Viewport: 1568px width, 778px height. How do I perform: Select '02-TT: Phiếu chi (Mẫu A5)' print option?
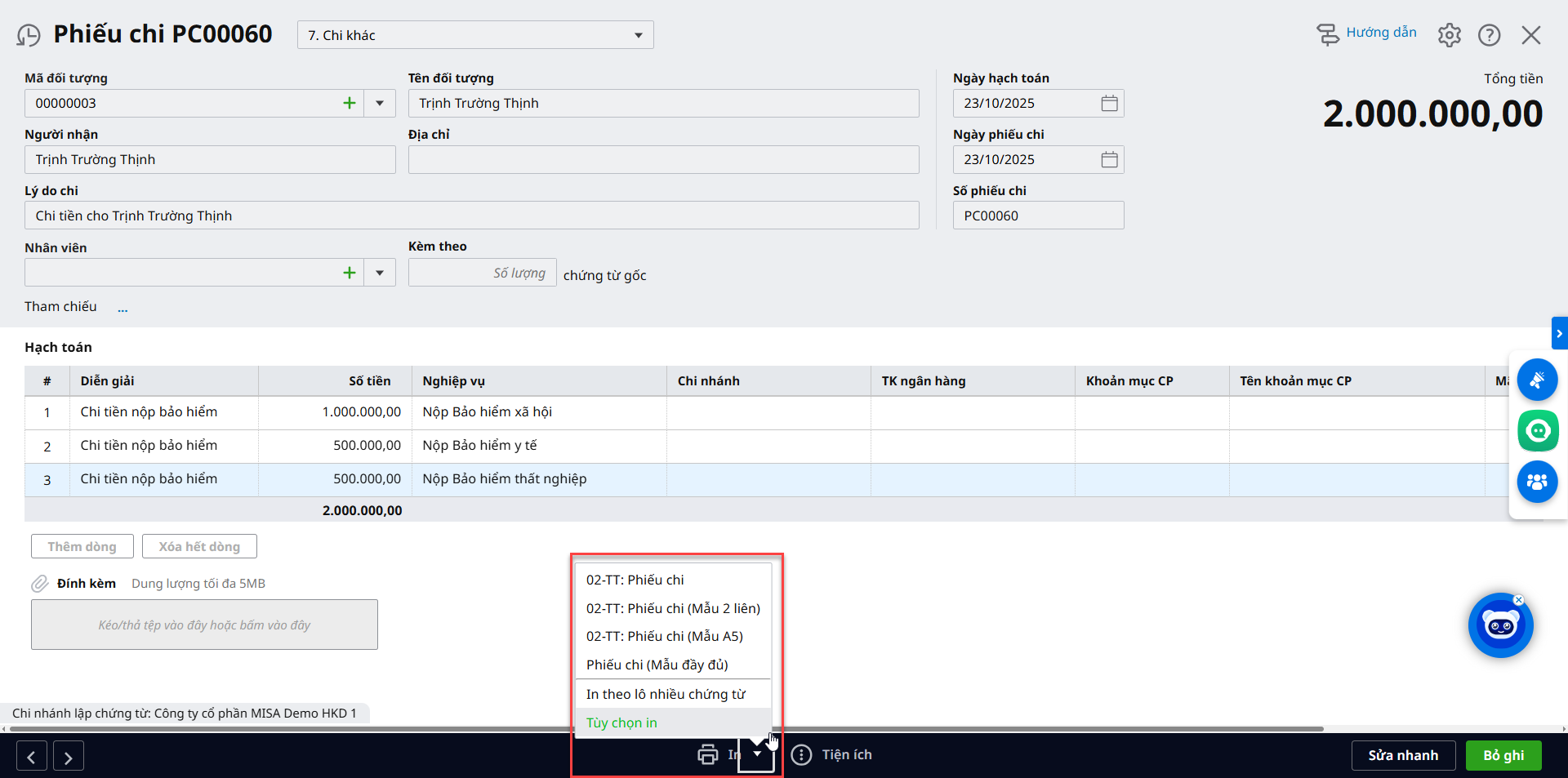664,636
